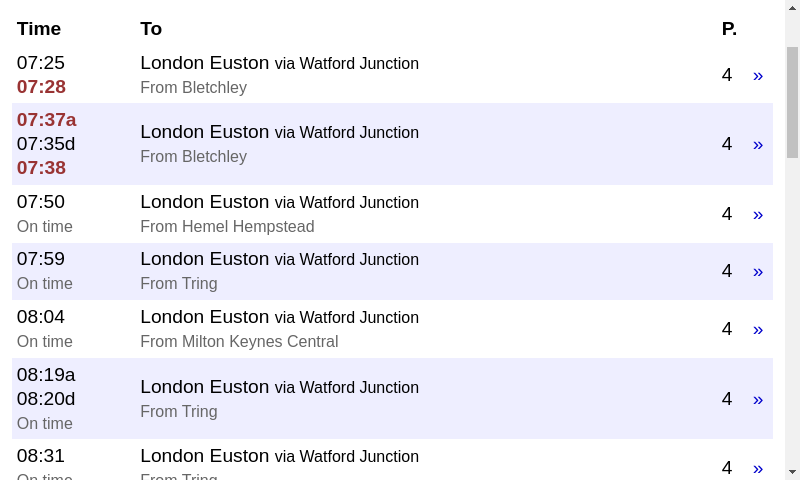
Task: Select the service from Hemel Hempstead
Action: 392,214
